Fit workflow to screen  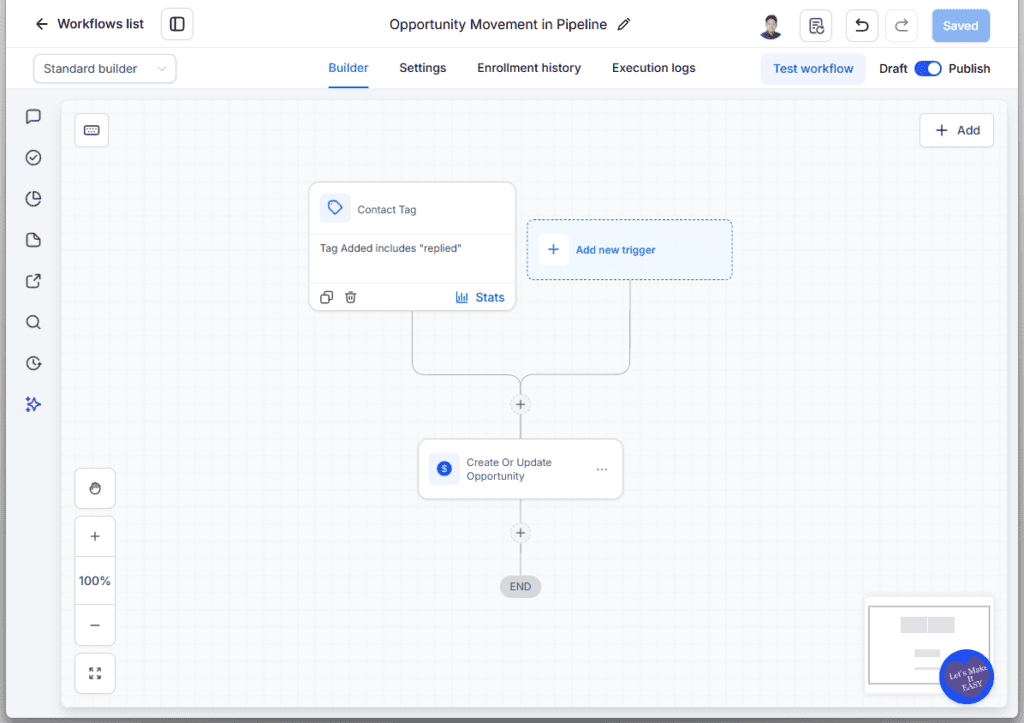coord(95,673)
